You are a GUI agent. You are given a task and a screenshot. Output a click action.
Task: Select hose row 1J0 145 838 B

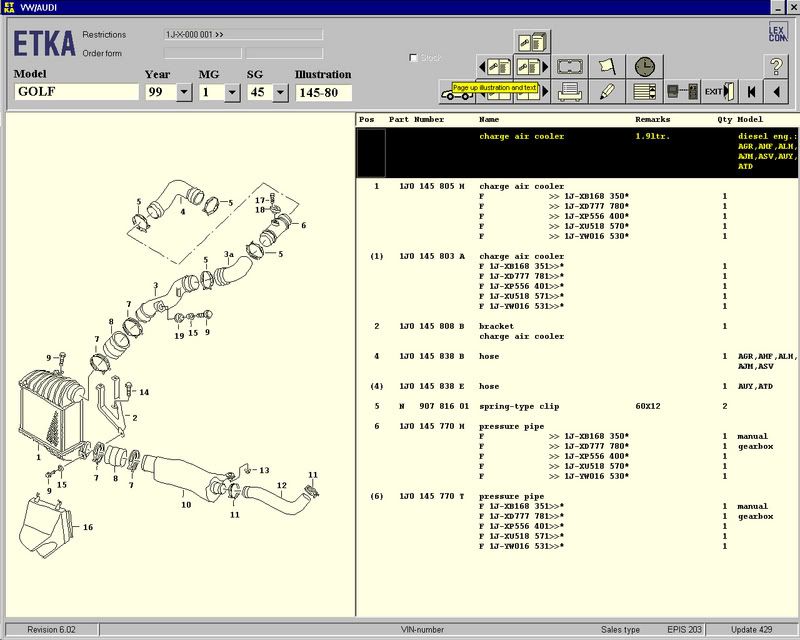pos(577,361)
